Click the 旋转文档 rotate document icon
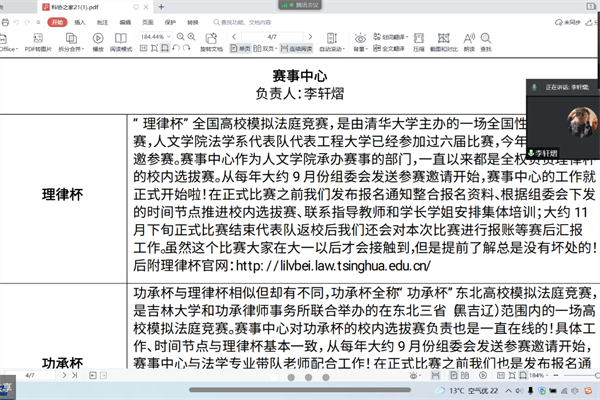This screenshot has height=400, width=600. pos(211,40)
